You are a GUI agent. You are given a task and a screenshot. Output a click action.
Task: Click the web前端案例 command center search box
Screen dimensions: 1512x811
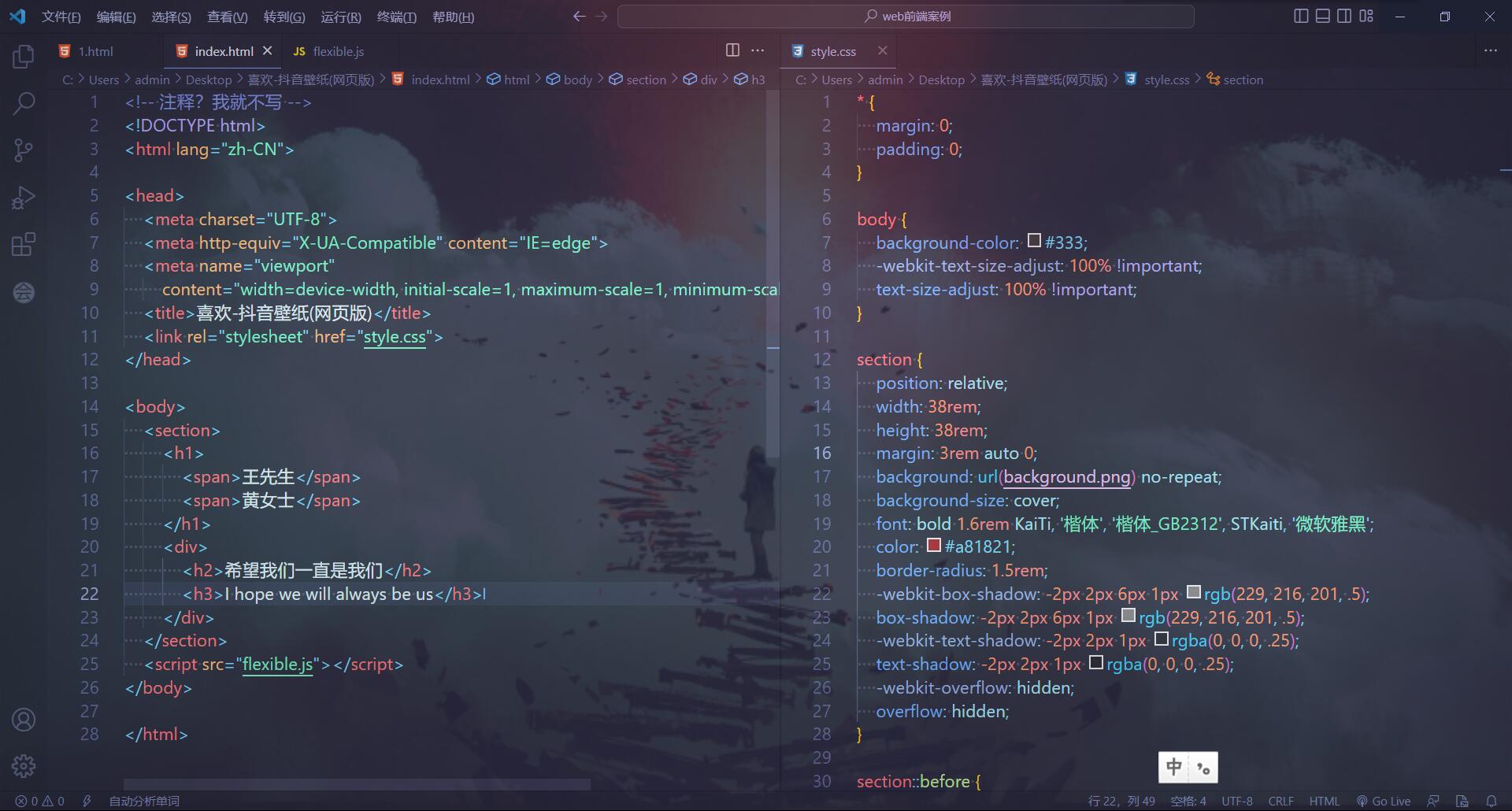point(906,16)
